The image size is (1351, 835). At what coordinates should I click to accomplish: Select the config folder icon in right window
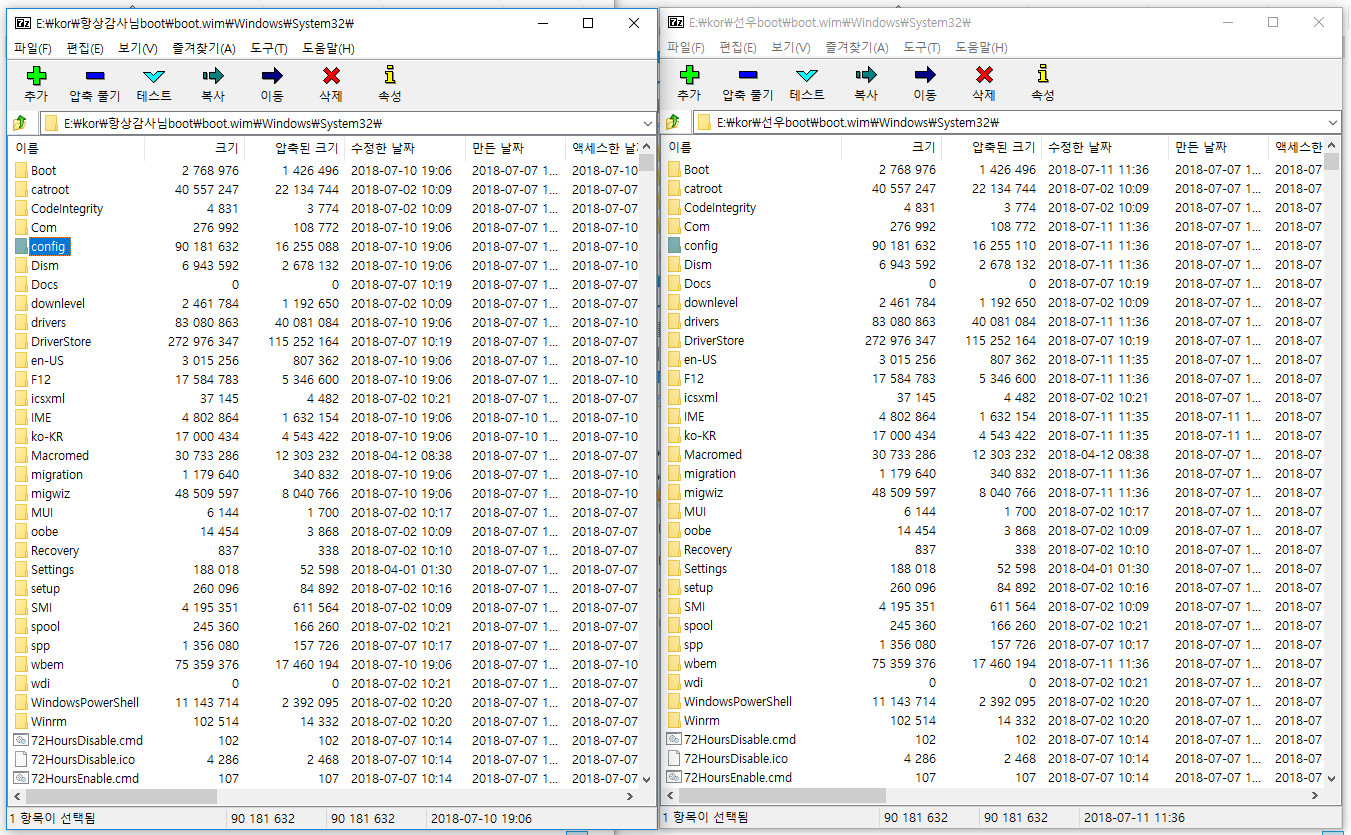[674, 245]
